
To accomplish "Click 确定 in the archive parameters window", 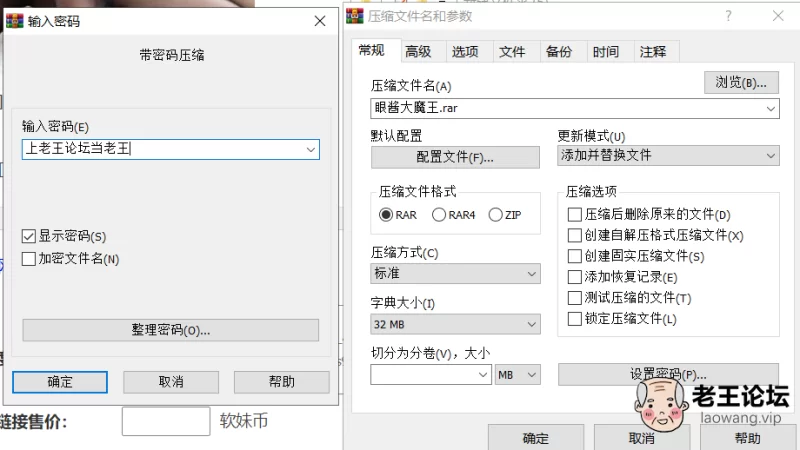I will (536, 438).
